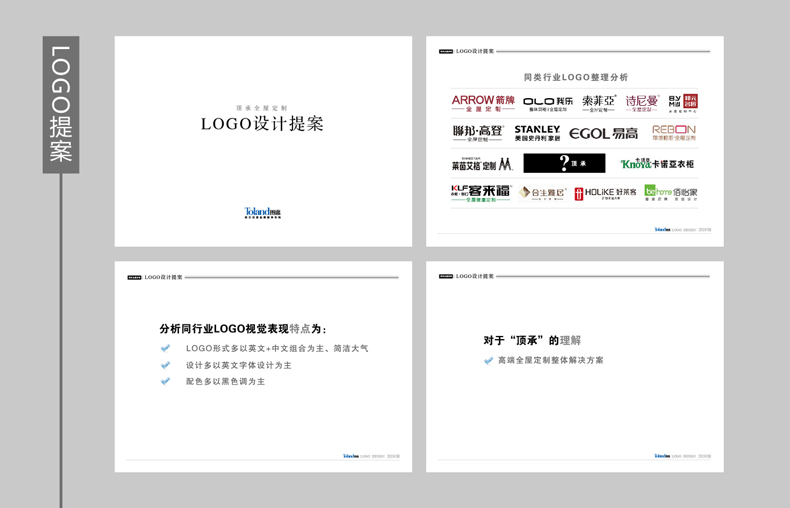Click checkmark beside LOGO形式多以英文+中文组合
The height and width of the screenshot is (508, 790).
coord(165,348)
